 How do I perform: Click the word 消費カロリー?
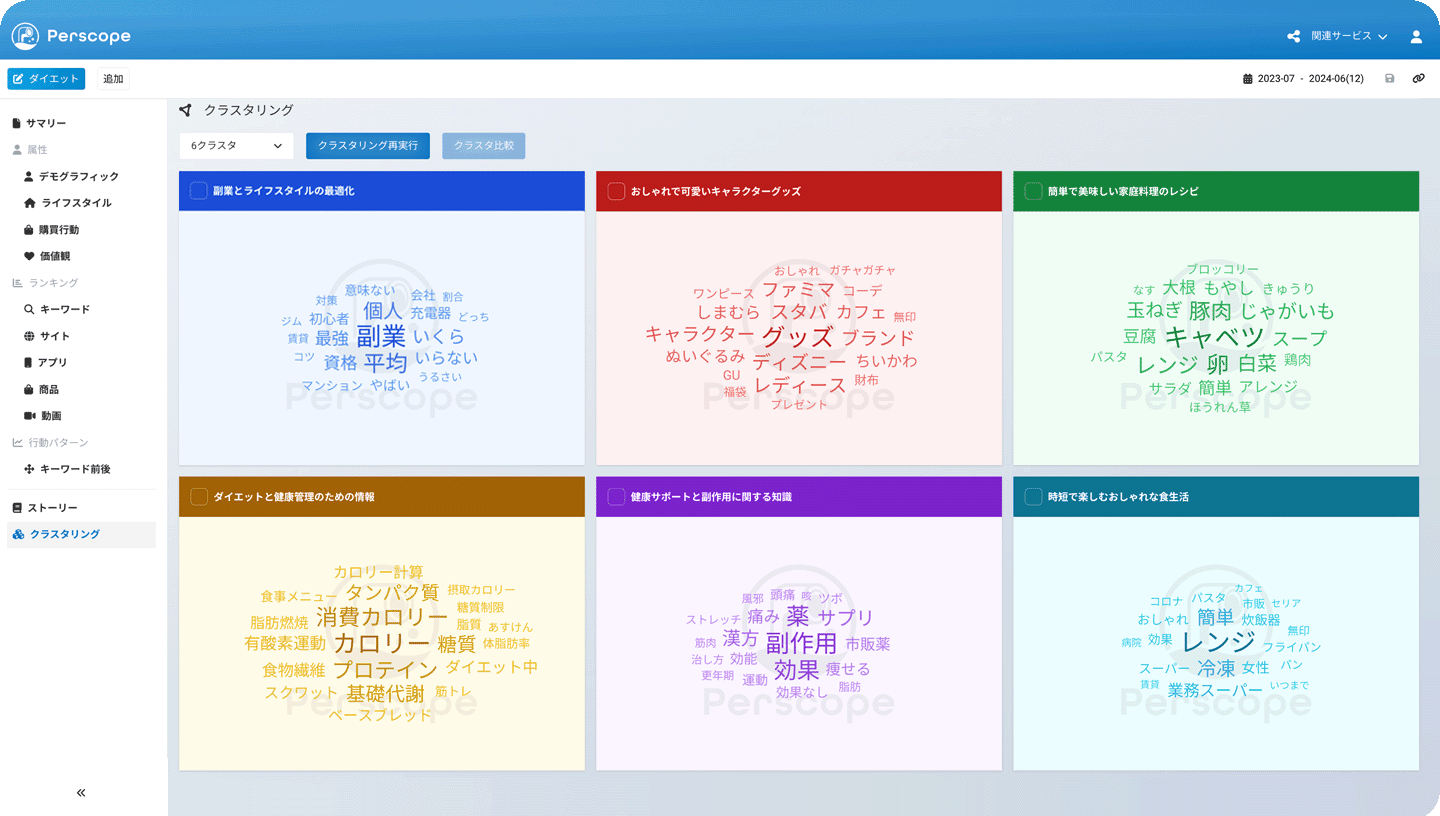(382, 617)
